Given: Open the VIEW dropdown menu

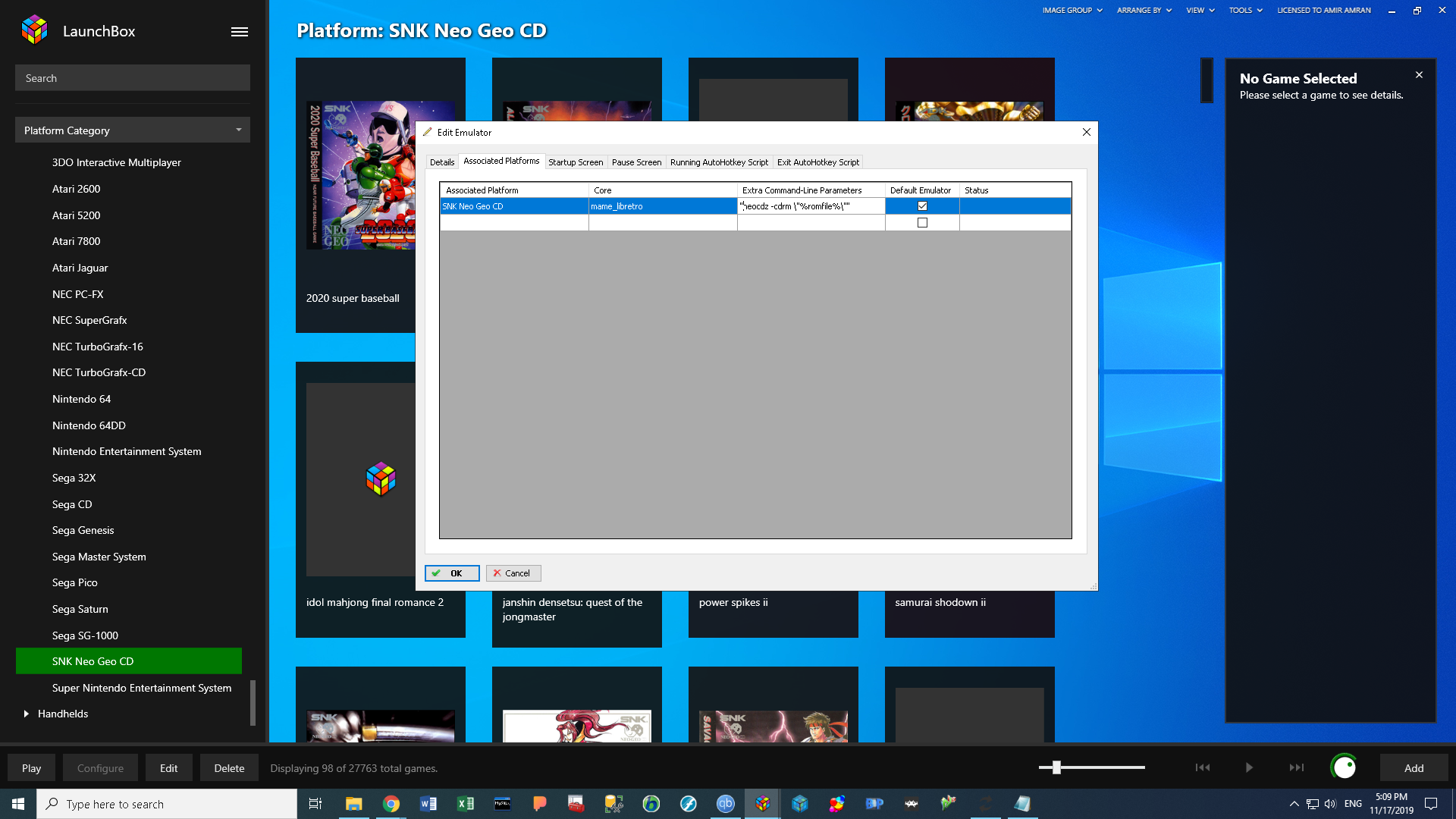Looking at the screenshot, I should [1200, 11].
